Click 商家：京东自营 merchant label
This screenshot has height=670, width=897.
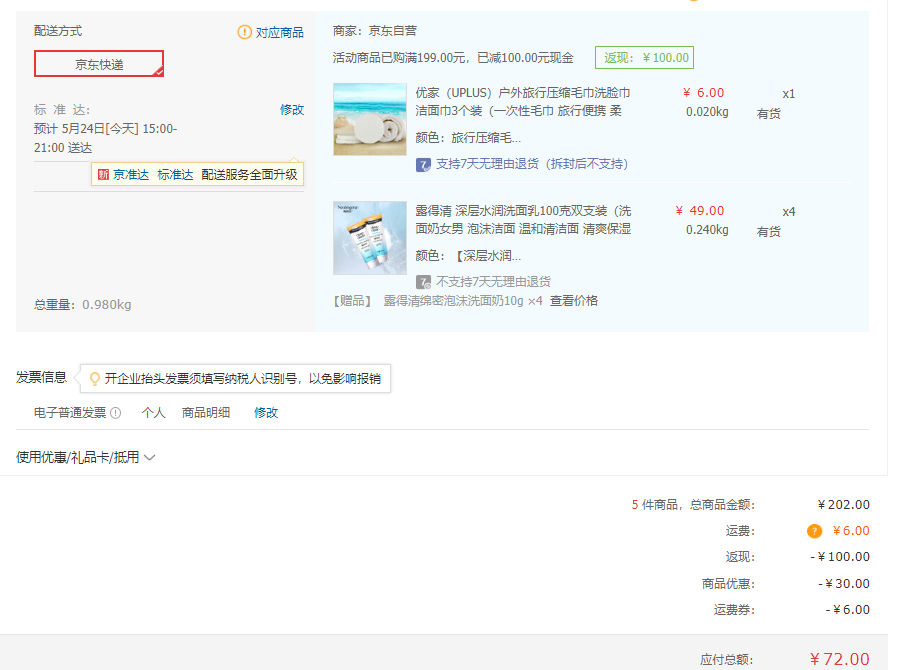pyautogui.click(x=375, y=31)
